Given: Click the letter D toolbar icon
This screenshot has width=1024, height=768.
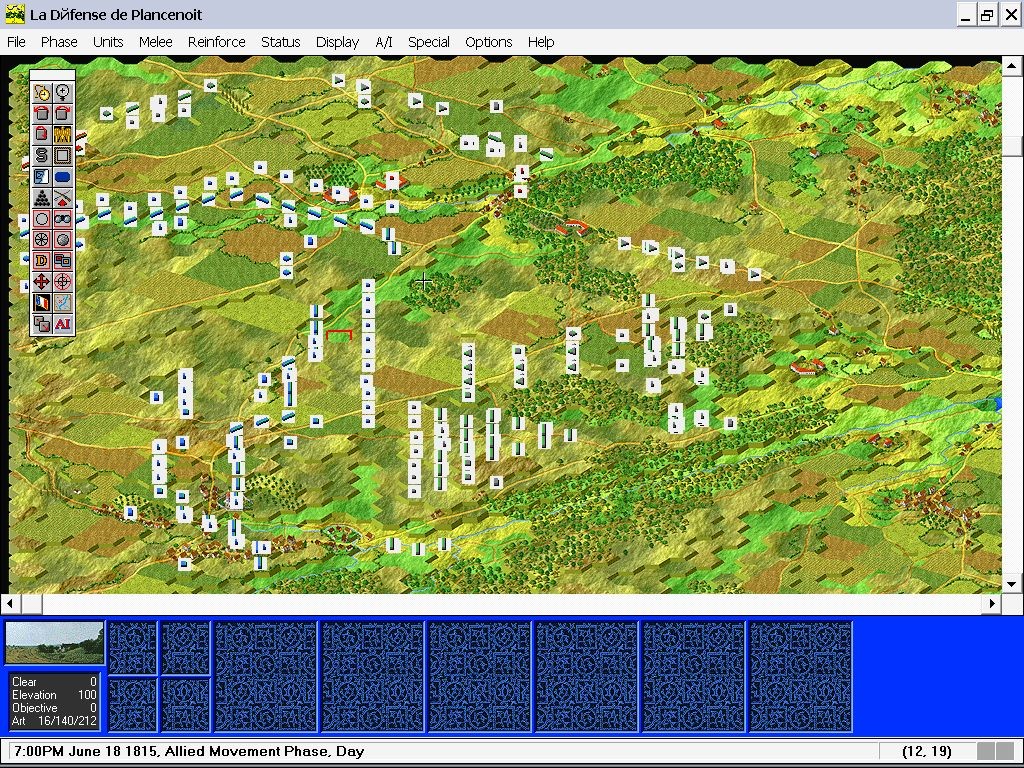Looking at the screenshot, I should 42,261.
